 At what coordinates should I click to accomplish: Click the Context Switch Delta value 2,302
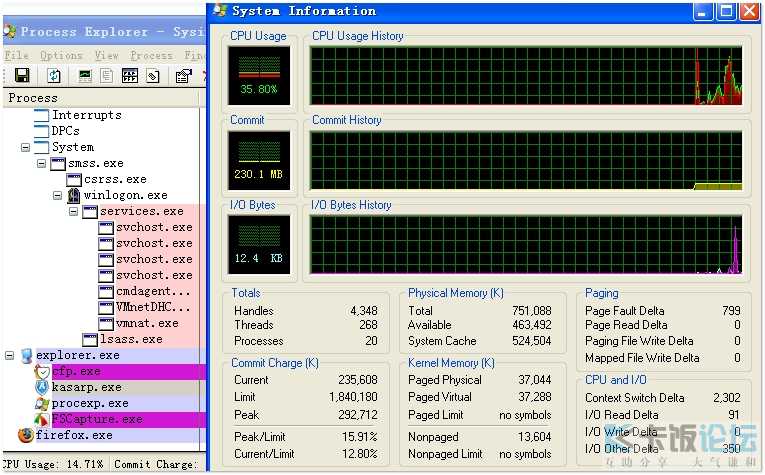727,398
